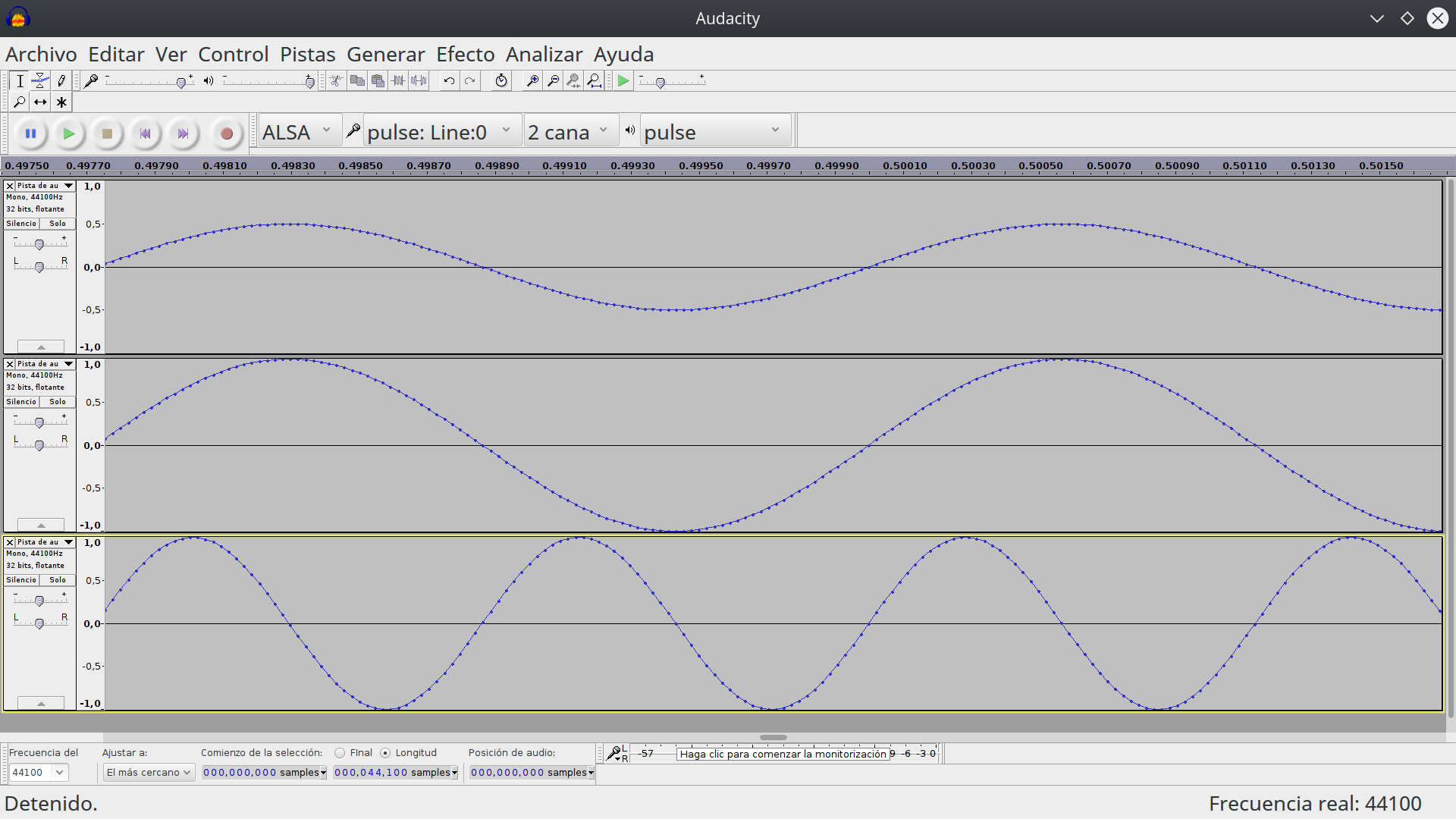Skip to end of project
Viewport: 1456px width, 819px height.
[x=183, y=133]
